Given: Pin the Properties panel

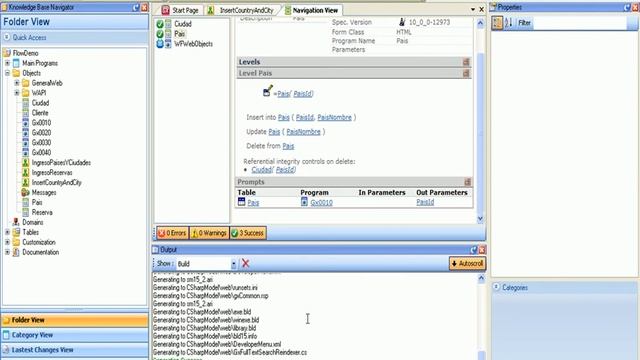Looking at the screenshot, I should coord(627,7).
